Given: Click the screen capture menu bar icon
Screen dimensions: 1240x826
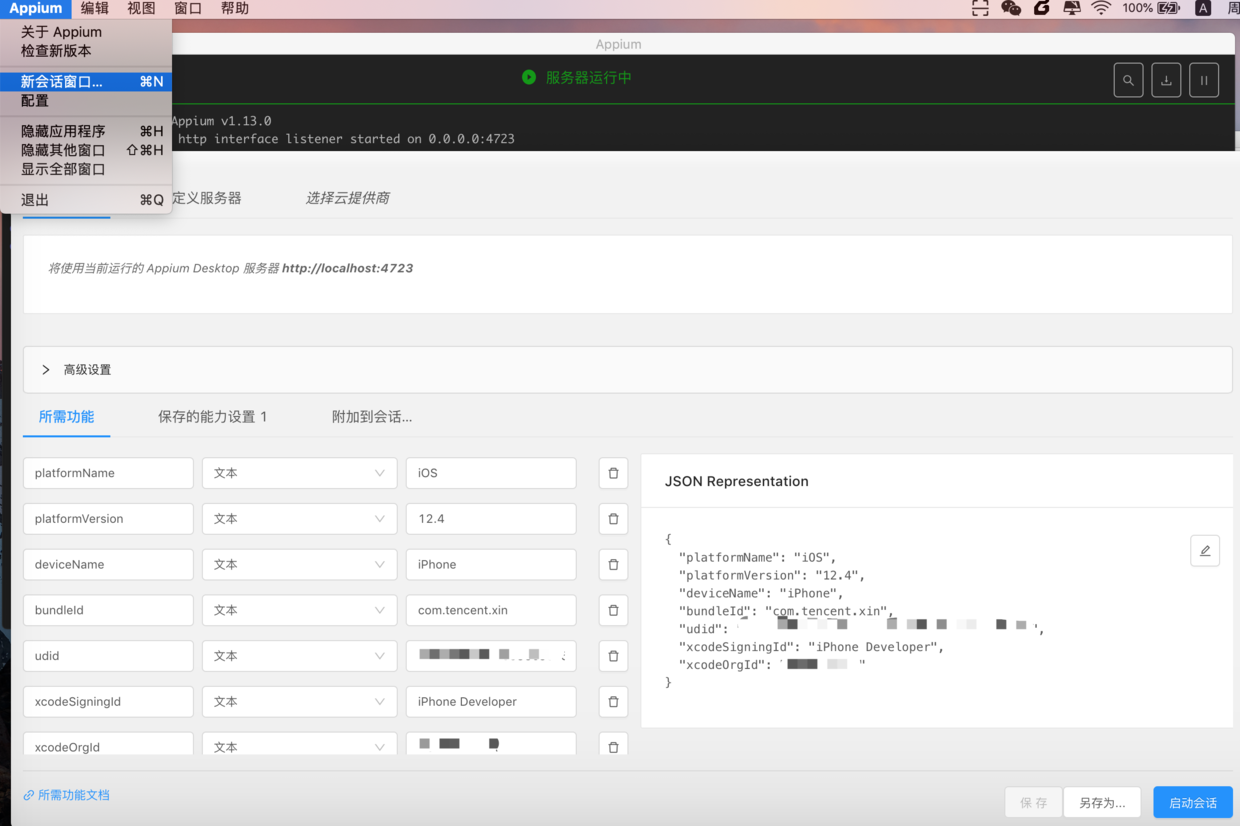Looking at the screenshot, I should (x=980, y=8).
